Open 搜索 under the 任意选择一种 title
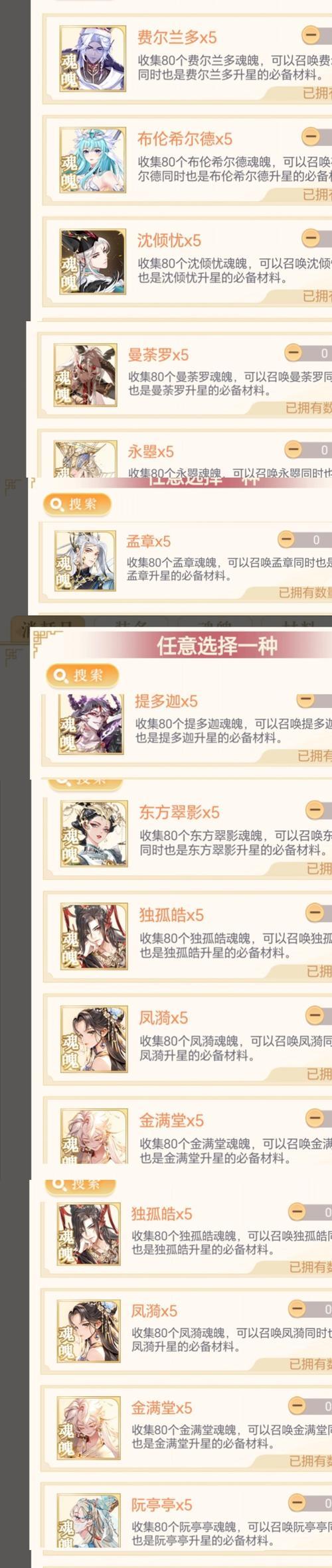 82,676
